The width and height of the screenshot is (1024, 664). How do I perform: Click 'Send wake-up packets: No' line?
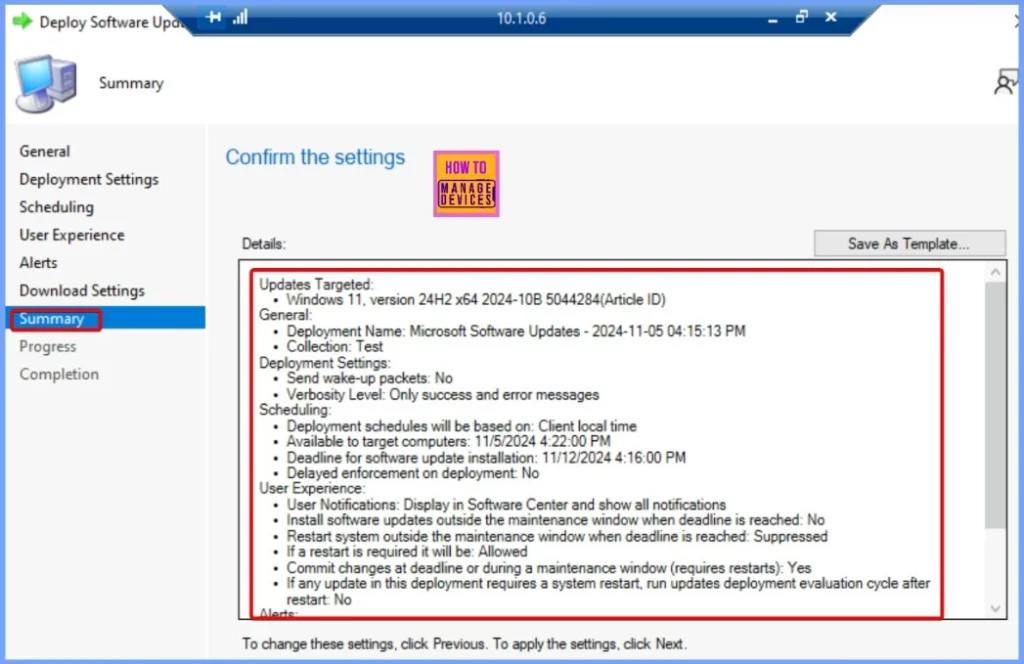pos(369,378)
